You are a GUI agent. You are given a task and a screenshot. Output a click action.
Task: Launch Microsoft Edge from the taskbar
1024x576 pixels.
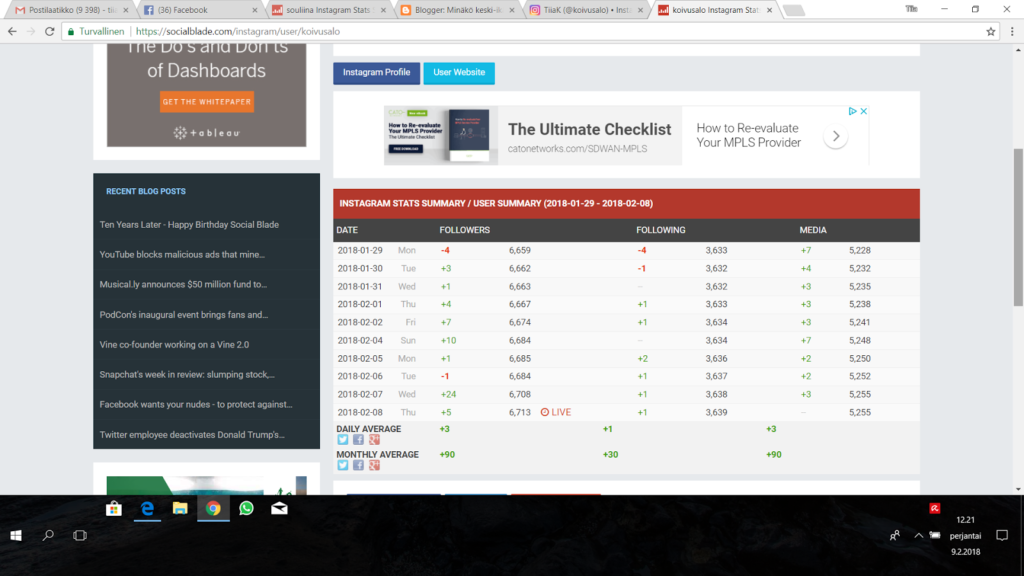147,508
